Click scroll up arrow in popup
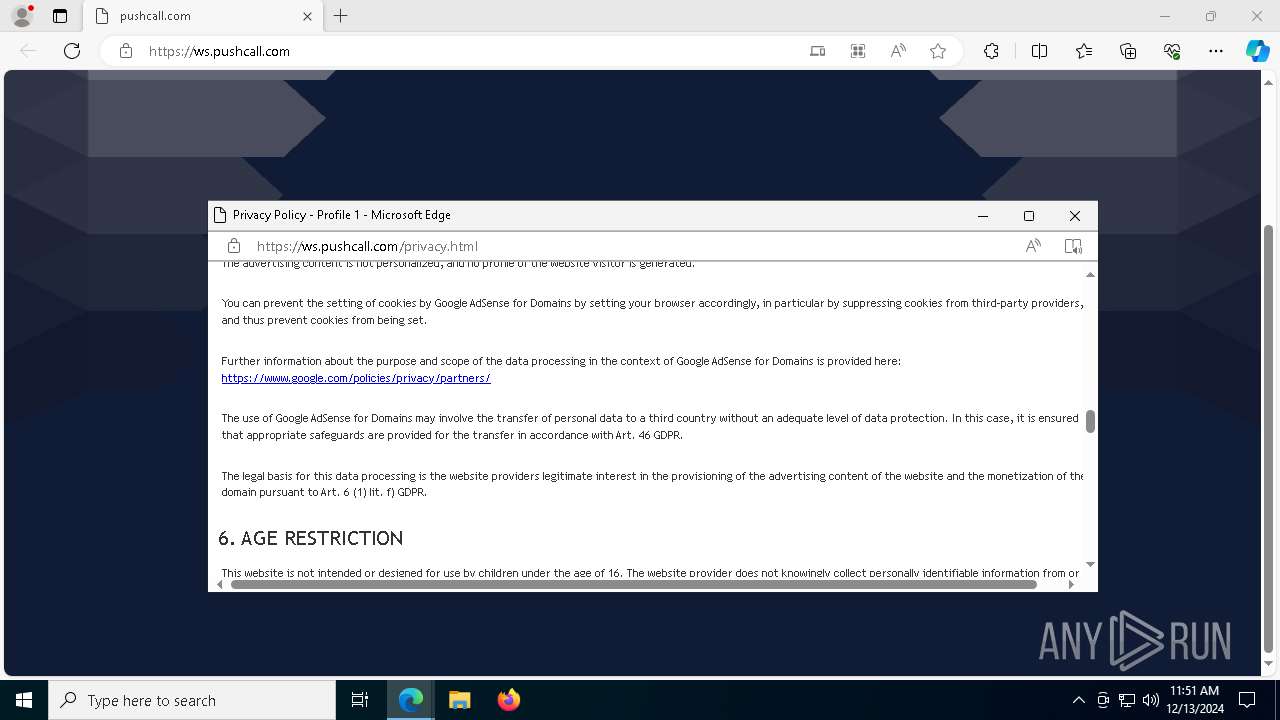Viewport: 1280px width, 720px height. click(1090, 273)
